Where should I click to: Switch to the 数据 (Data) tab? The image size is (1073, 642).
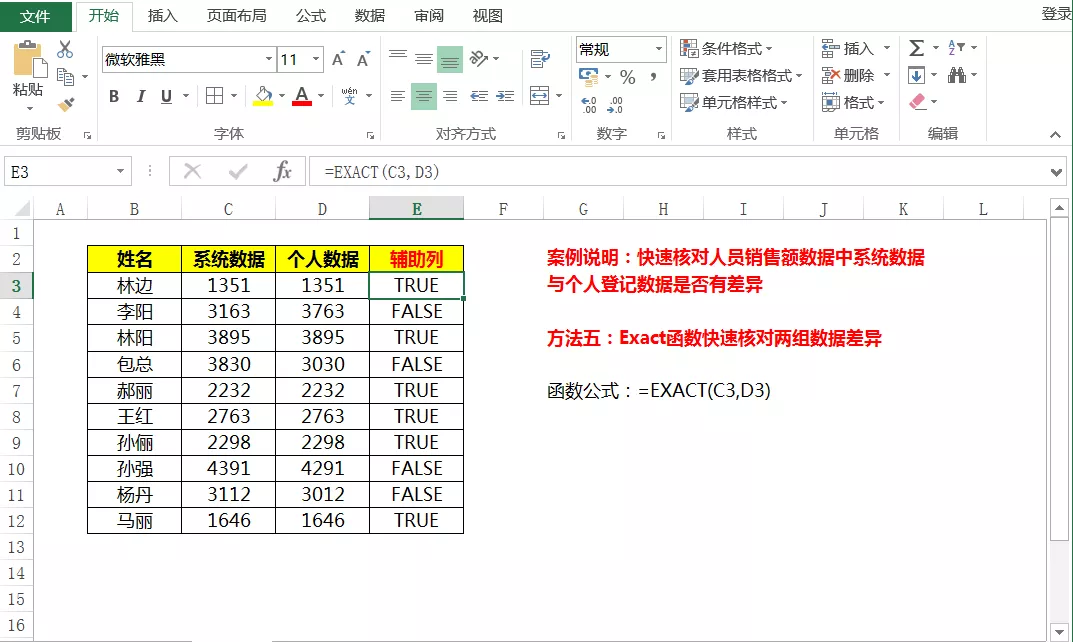pos(370,16)
